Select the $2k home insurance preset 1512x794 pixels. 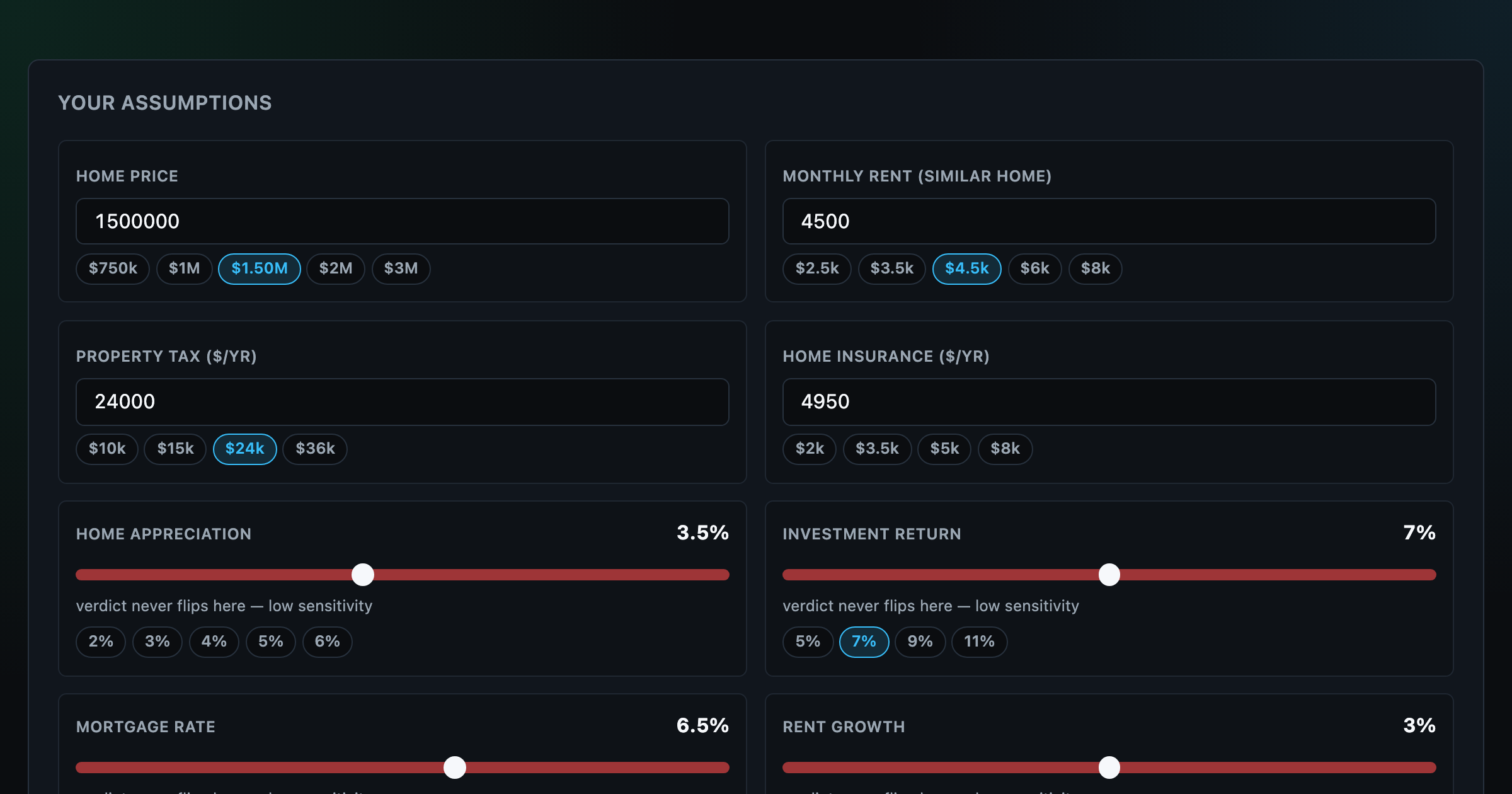810,449
